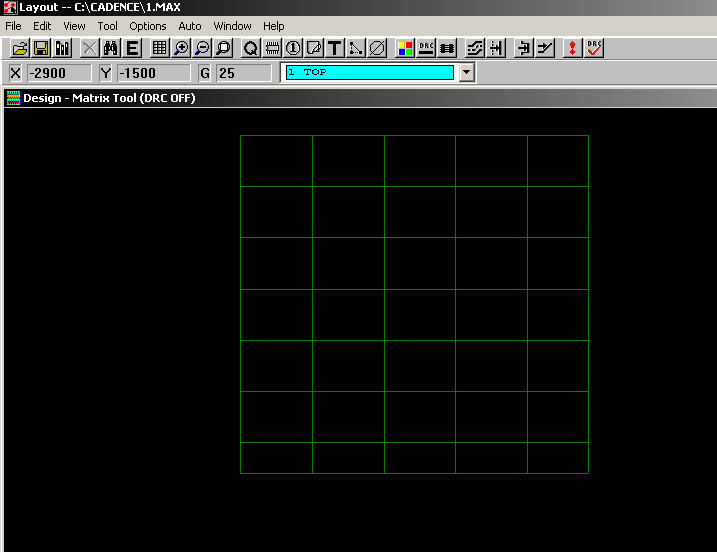717x552 pixels.
Task: Select the Auto Path Route mode icon
Action: pos(545,48)
